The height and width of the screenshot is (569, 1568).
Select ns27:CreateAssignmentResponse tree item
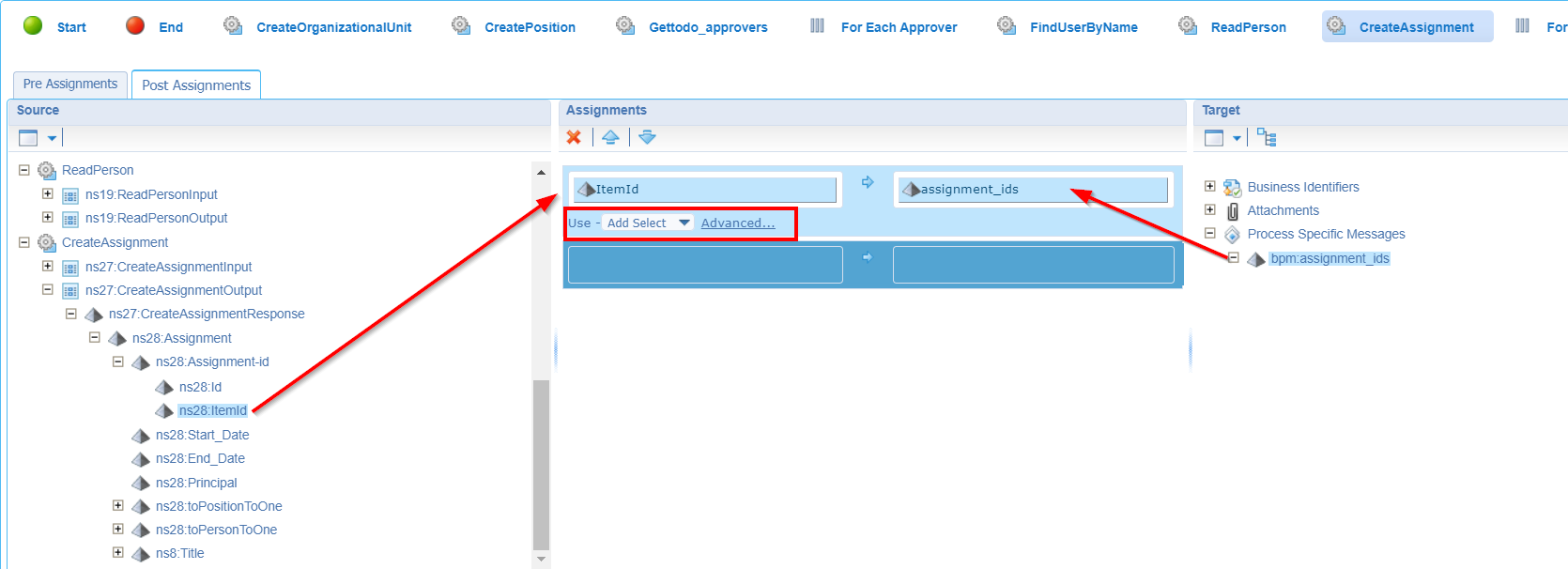point(207,314)
